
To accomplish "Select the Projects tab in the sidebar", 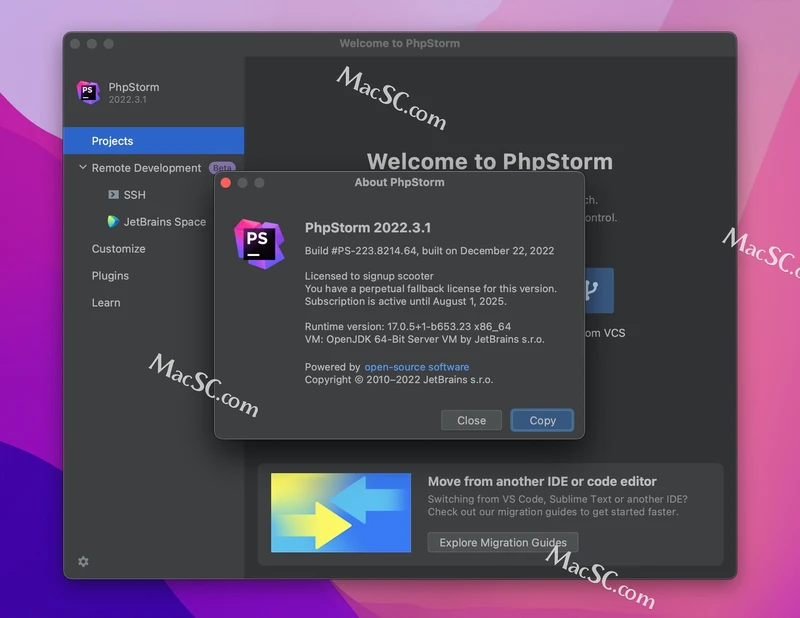I will 112,141.
